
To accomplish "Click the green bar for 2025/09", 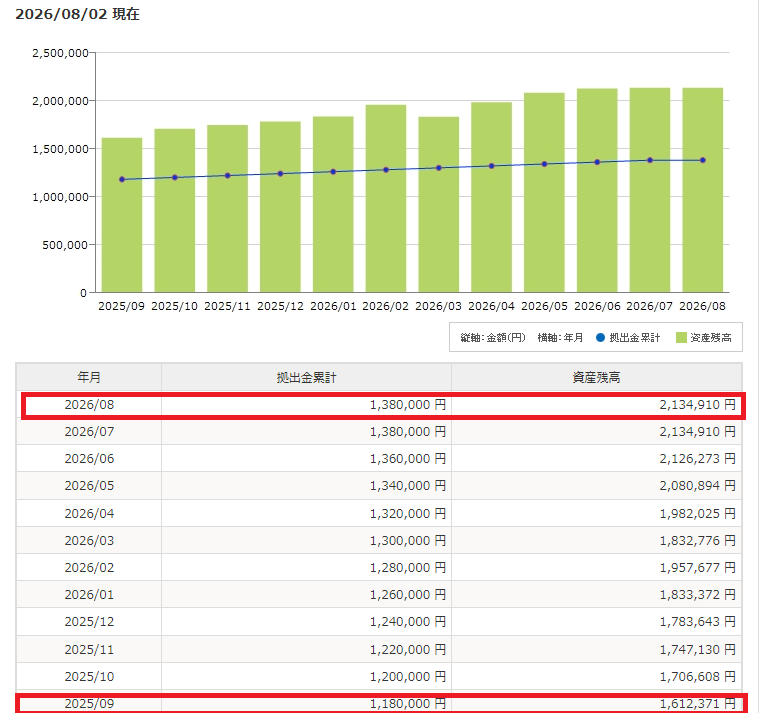I will tap(122, 215).
